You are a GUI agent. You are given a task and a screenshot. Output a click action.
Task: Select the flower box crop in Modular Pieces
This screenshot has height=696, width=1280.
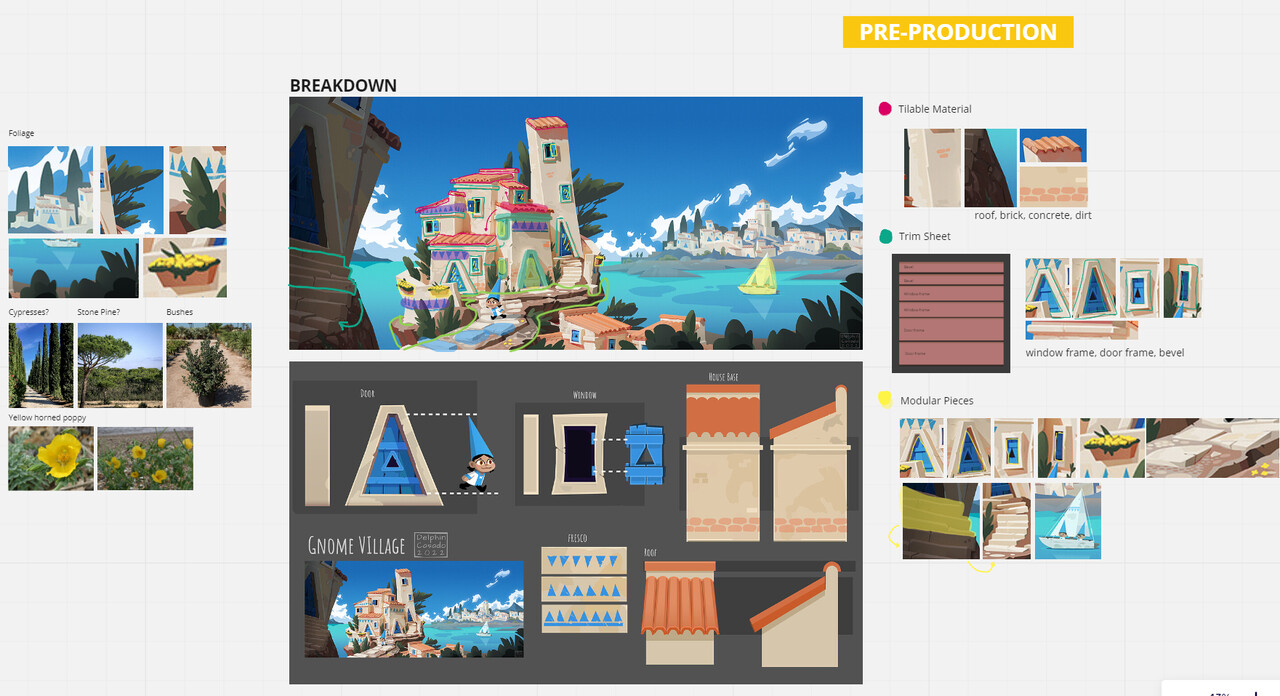pyautogui.click(x=1112, y=448)
